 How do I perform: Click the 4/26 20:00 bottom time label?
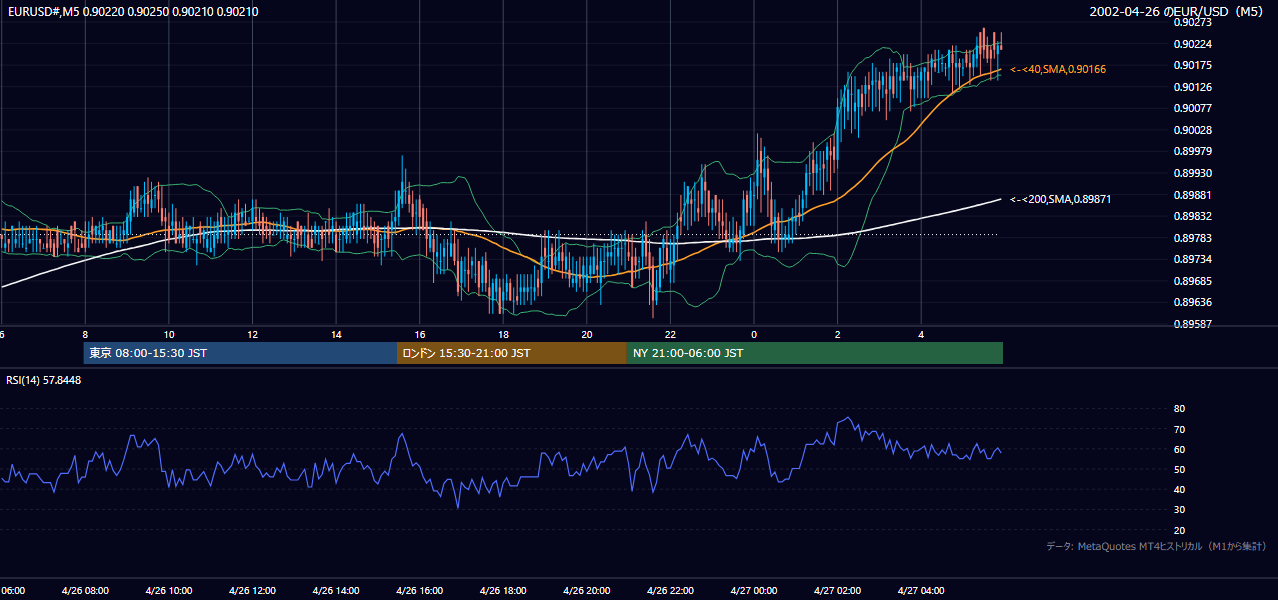(x=587, y=591)
